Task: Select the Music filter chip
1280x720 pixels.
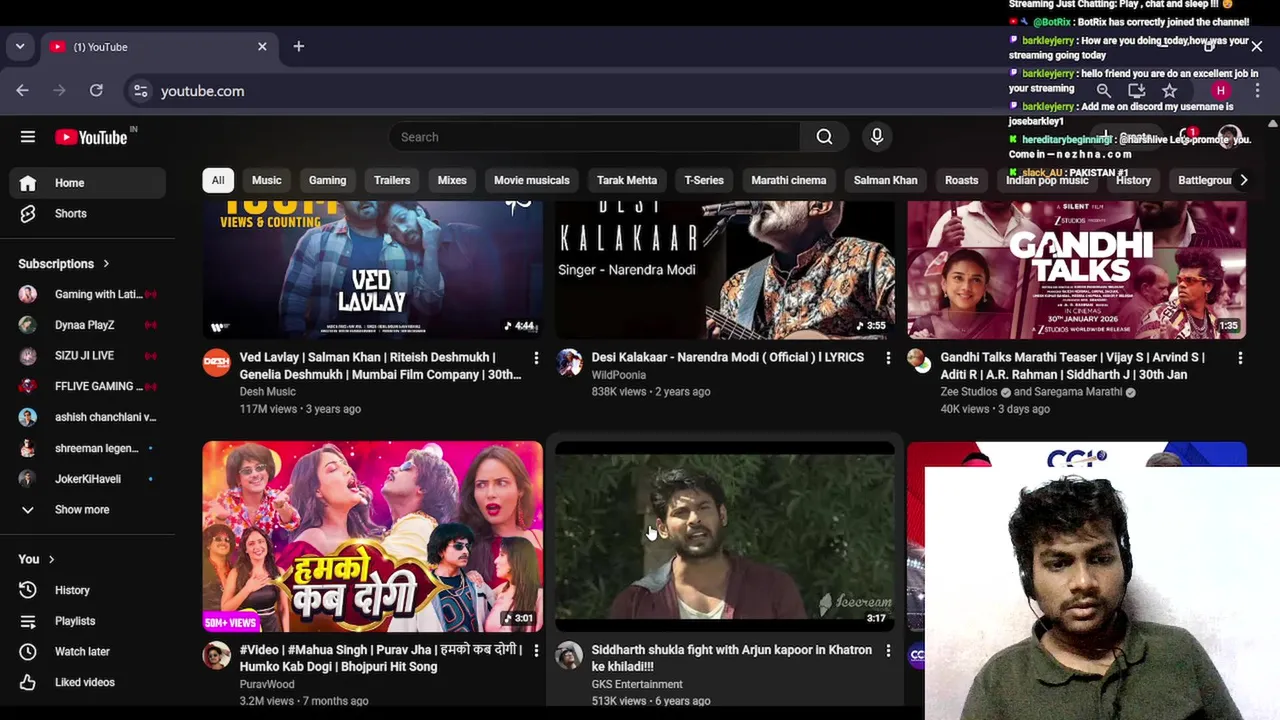Action: [x=266, y=180]
